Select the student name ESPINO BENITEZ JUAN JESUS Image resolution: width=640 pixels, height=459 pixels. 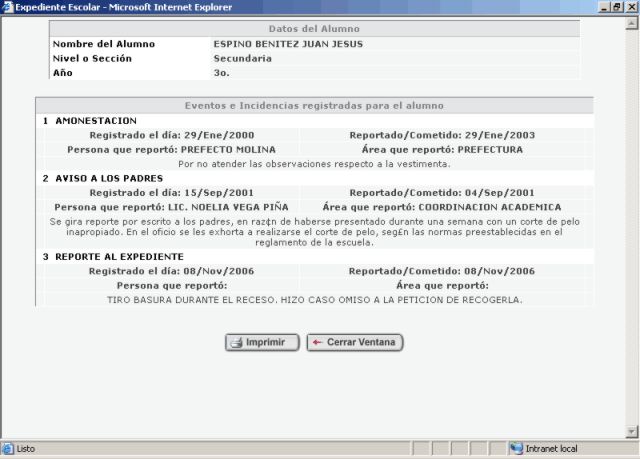pyautogui.click(x=288, y=44)
